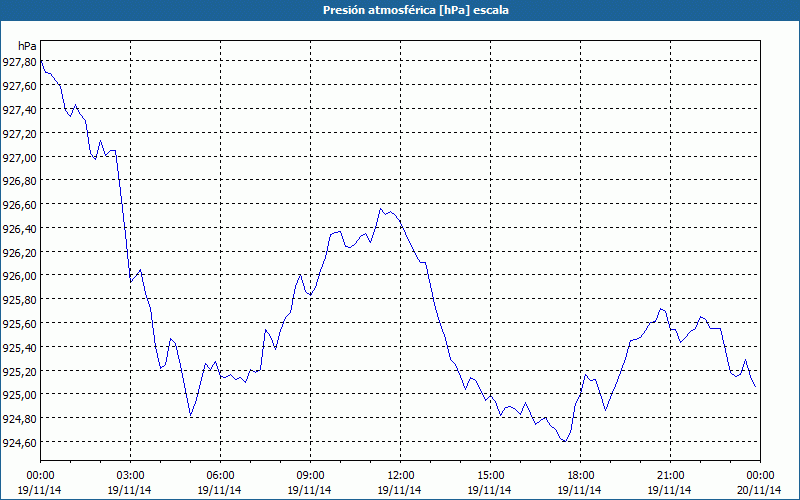Click the 15:00 time label

tap(490, 476)
